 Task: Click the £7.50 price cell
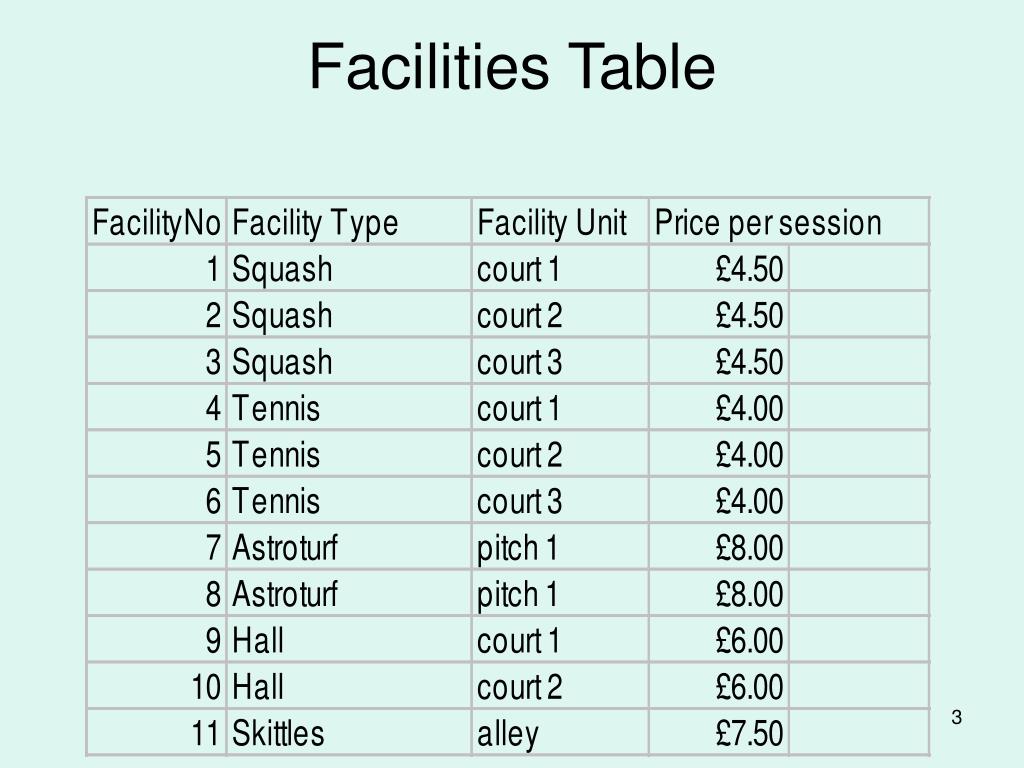(x=719, y=732)
